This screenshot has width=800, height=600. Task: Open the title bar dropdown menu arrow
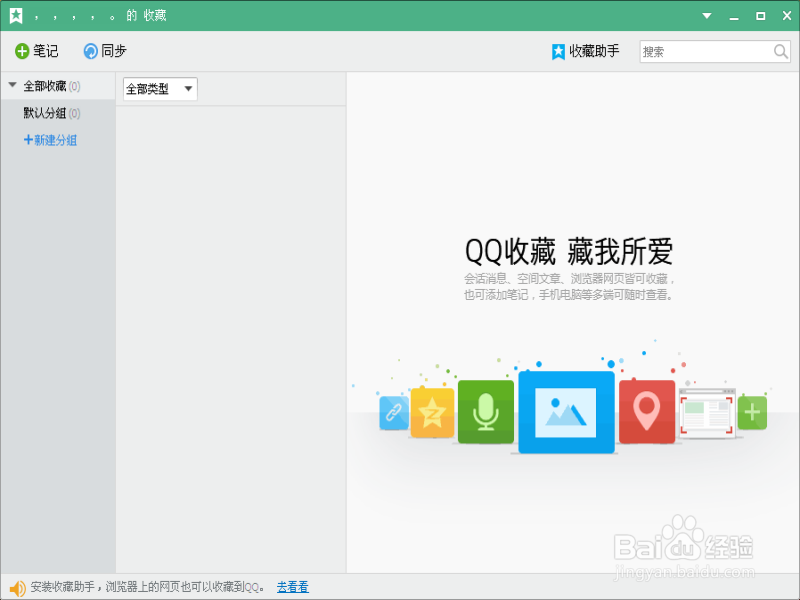[x=707, y=16]
